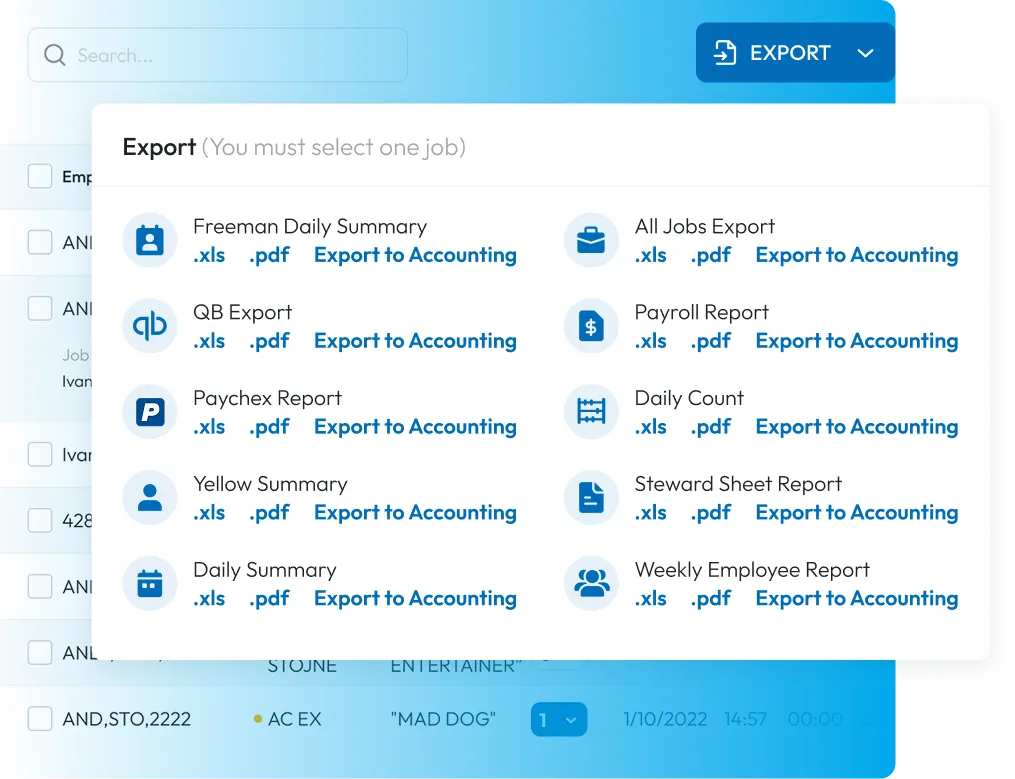Select Export to Accounting for Payroll Report
The width and height of the screenshot is (1015, 779).
point(856,341)
